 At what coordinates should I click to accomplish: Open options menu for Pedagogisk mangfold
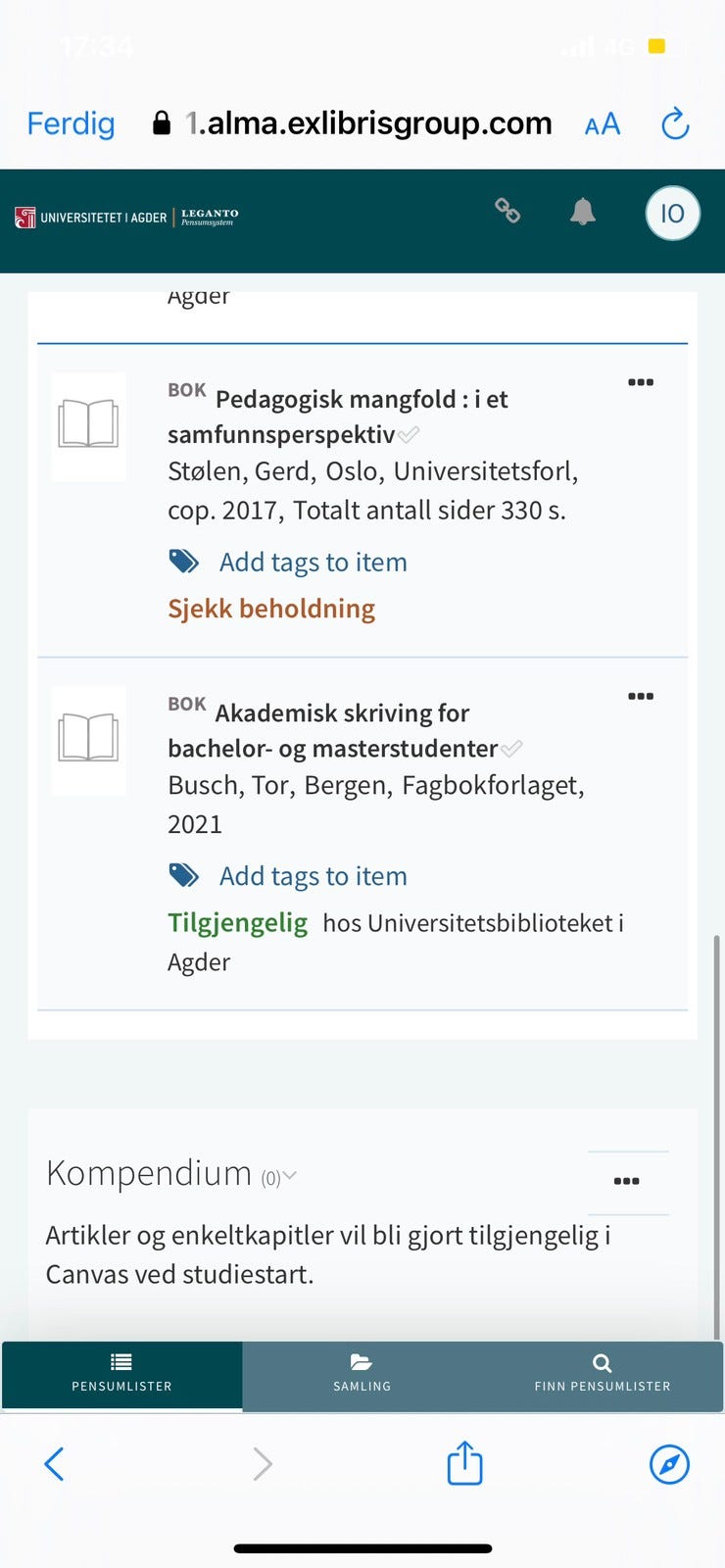point(641,382)
